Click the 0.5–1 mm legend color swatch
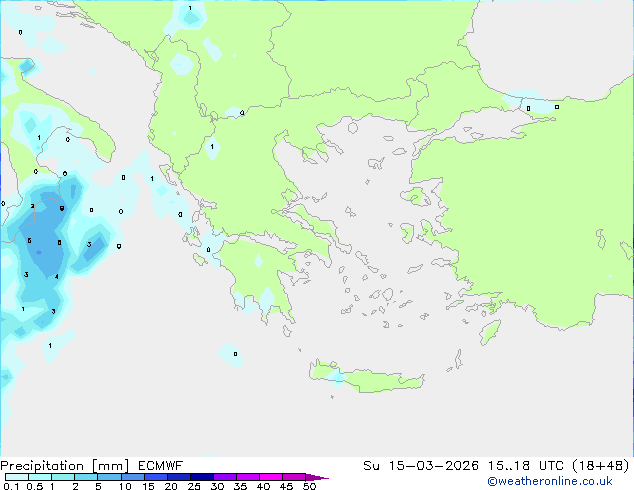 click(x=40, y=477)
